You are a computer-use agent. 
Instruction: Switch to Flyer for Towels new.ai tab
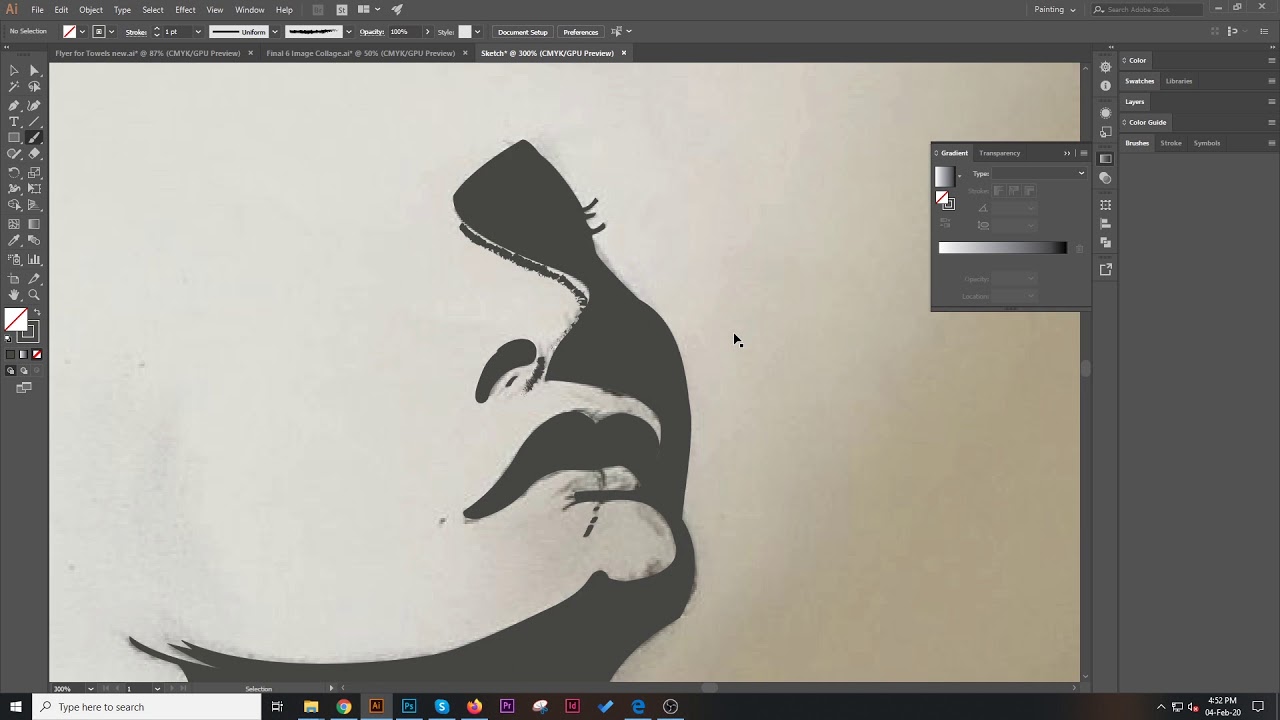click(x=147, y=53)
